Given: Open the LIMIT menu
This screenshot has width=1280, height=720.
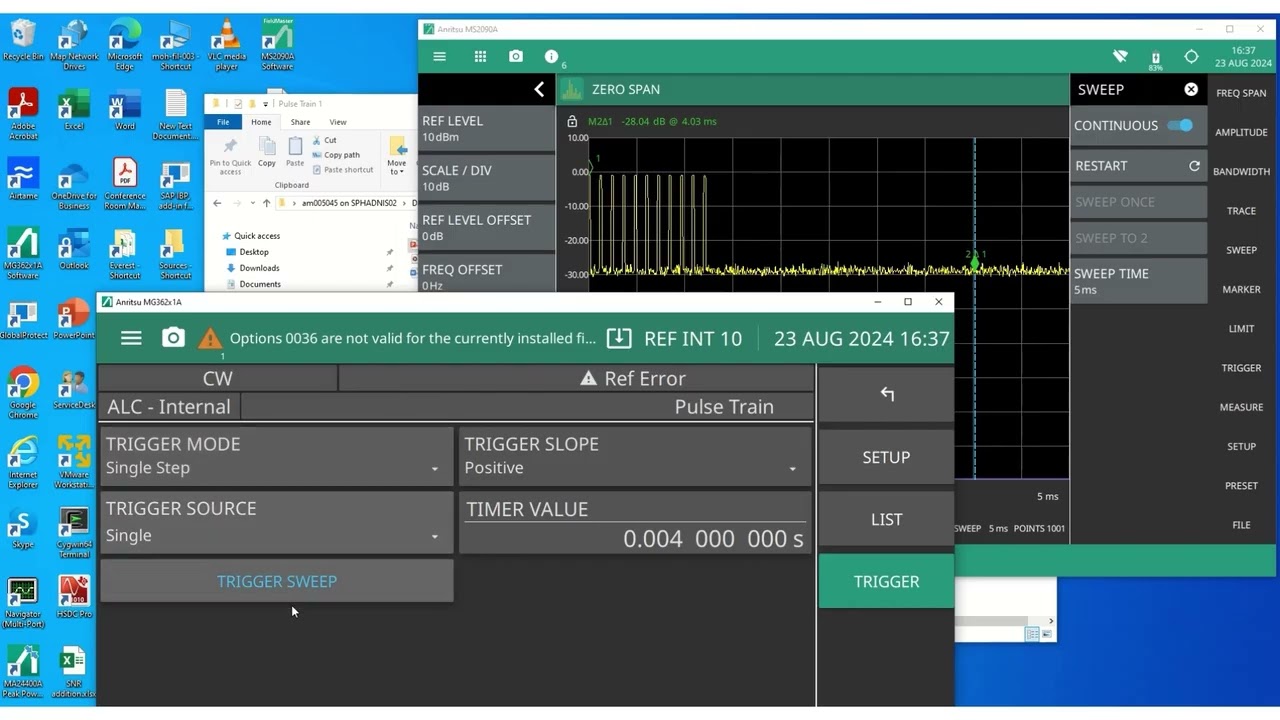Looking at the screenshot, I should tap(1241, 329).
